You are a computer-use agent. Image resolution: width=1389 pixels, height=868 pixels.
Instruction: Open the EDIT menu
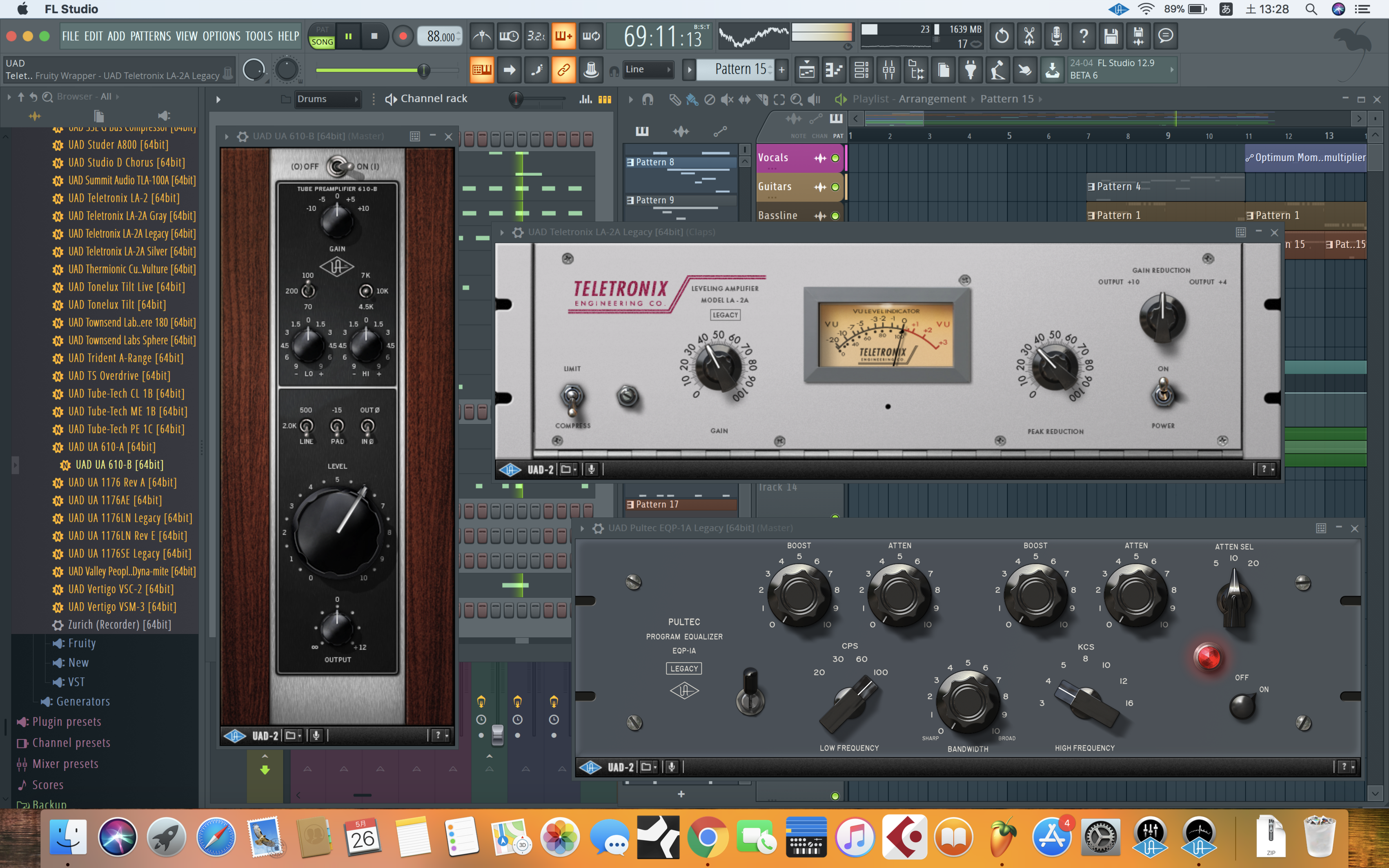coord(93,36)
